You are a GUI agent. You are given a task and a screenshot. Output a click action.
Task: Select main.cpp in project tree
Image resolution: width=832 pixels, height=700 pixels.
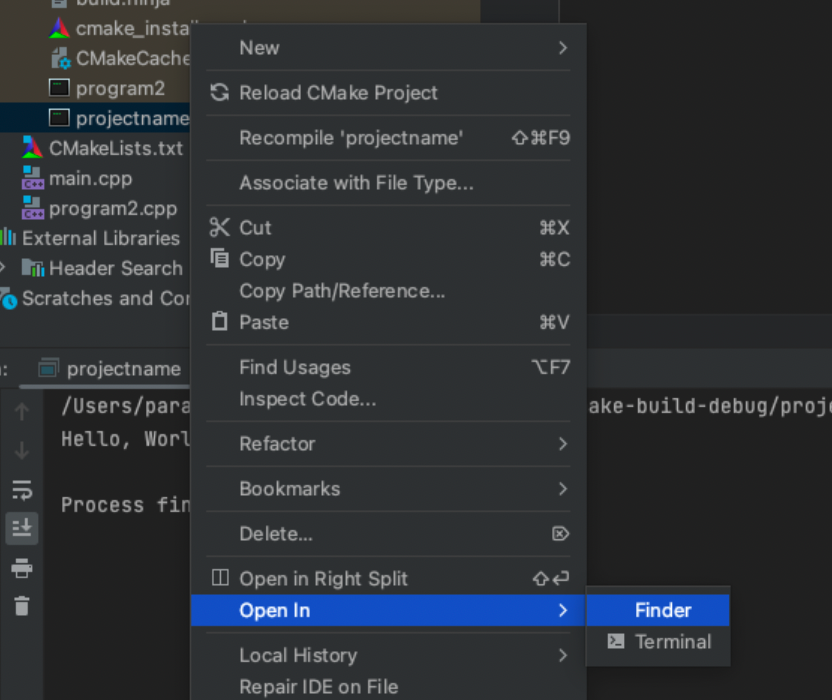click(x=91, y=178)
